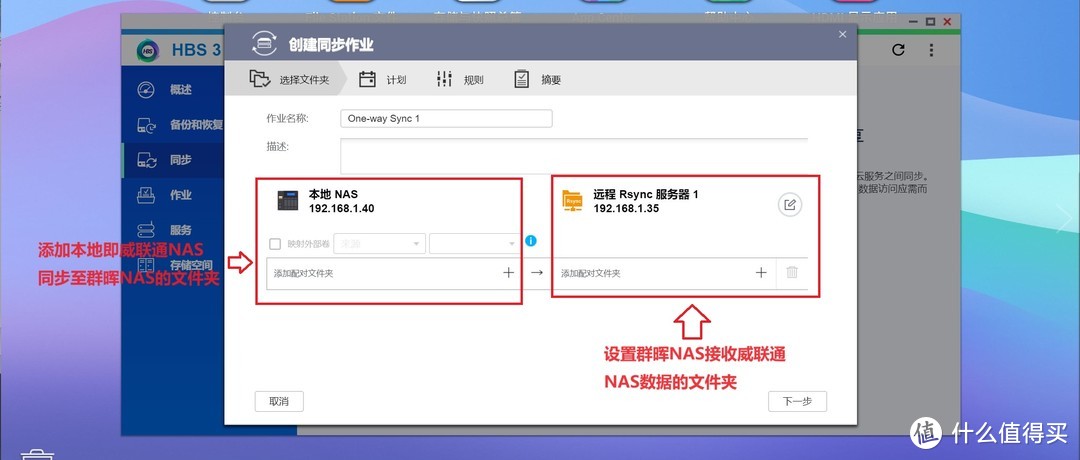Image resolution: width=1080 pixels, height=460 pixels.
Task: Click the HBS 3 logo icon
Action: click(x=147, y=50)
